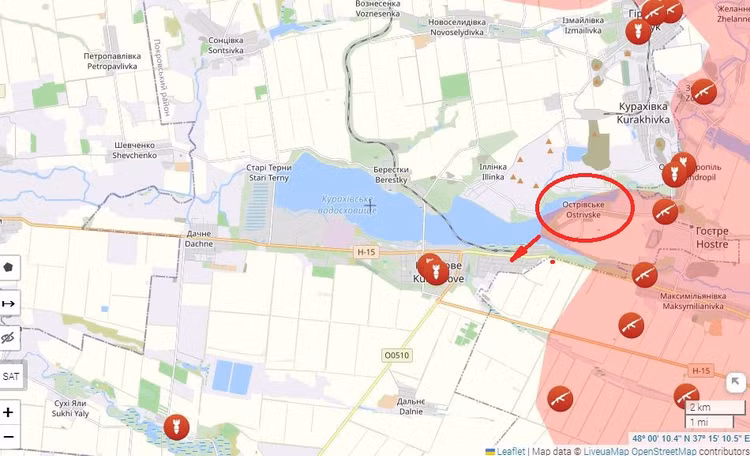Switch to SAT satellite view
This screenshot has width=750, height=456.
point(11,376)
